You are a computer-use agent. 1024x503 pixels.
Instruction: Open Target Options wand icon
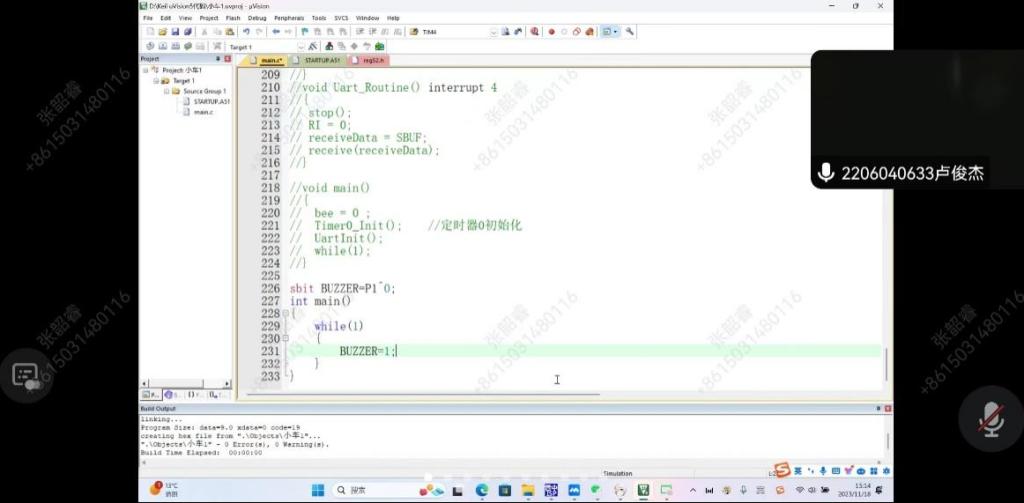(x=313, y=46)
